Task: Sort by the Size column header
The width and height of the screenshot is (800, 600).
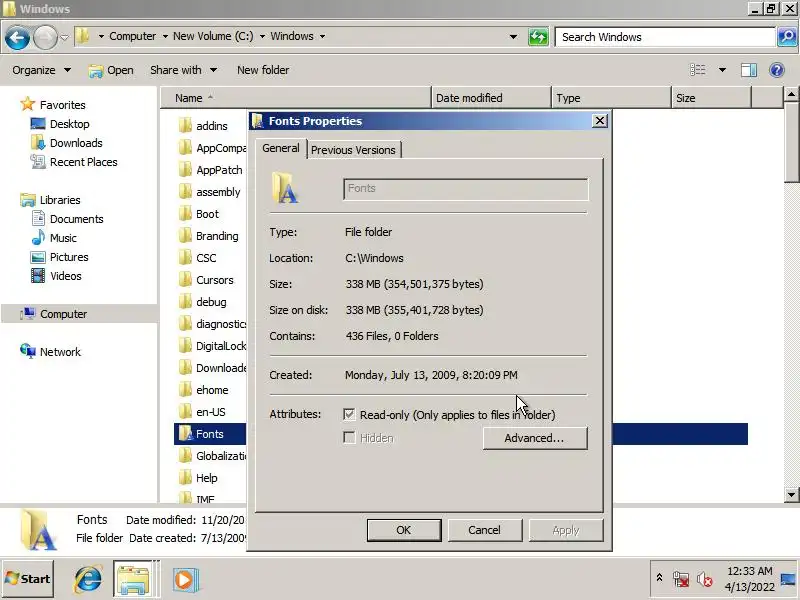Action: click(x=711, y=97)
